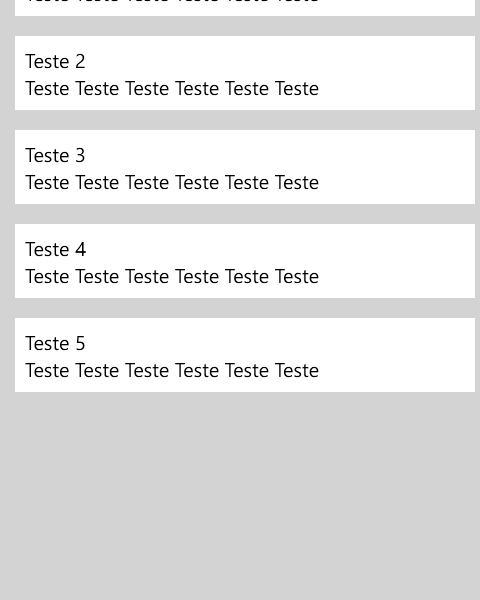Click the digit "3" in the Teste 3 title
The width and height of the screenshot is (480, 600).
(x=80, y=156)
